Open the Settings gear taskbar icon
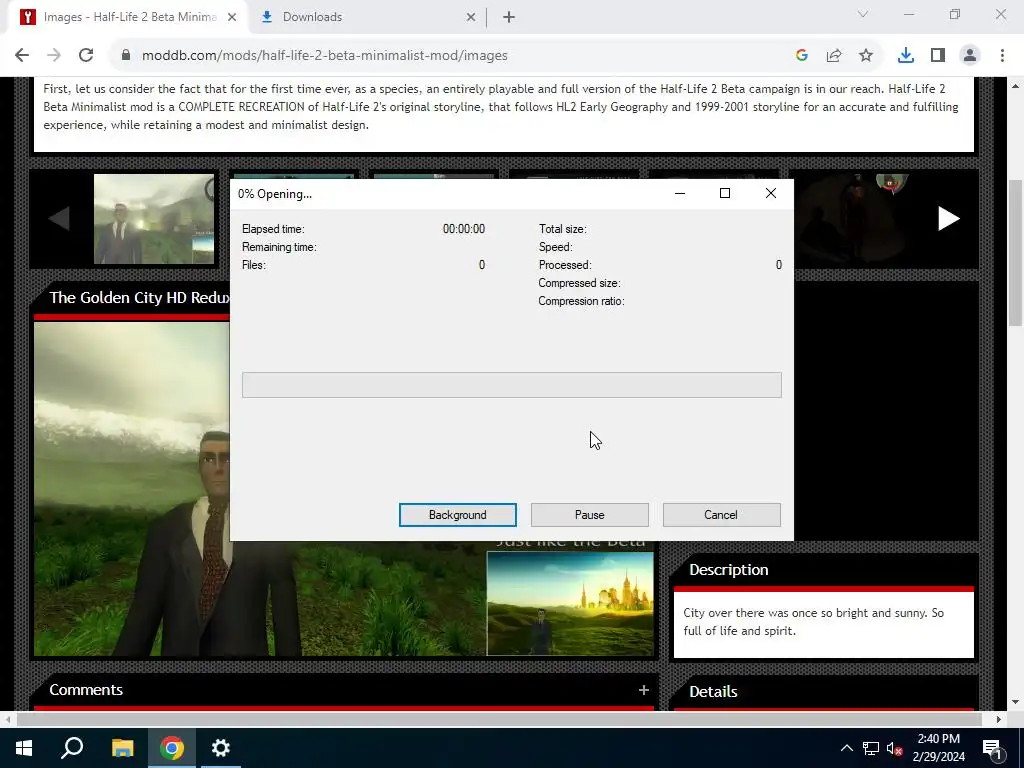Image resolution: width=1024 pixels, height=768 pixels. (221, 748)
